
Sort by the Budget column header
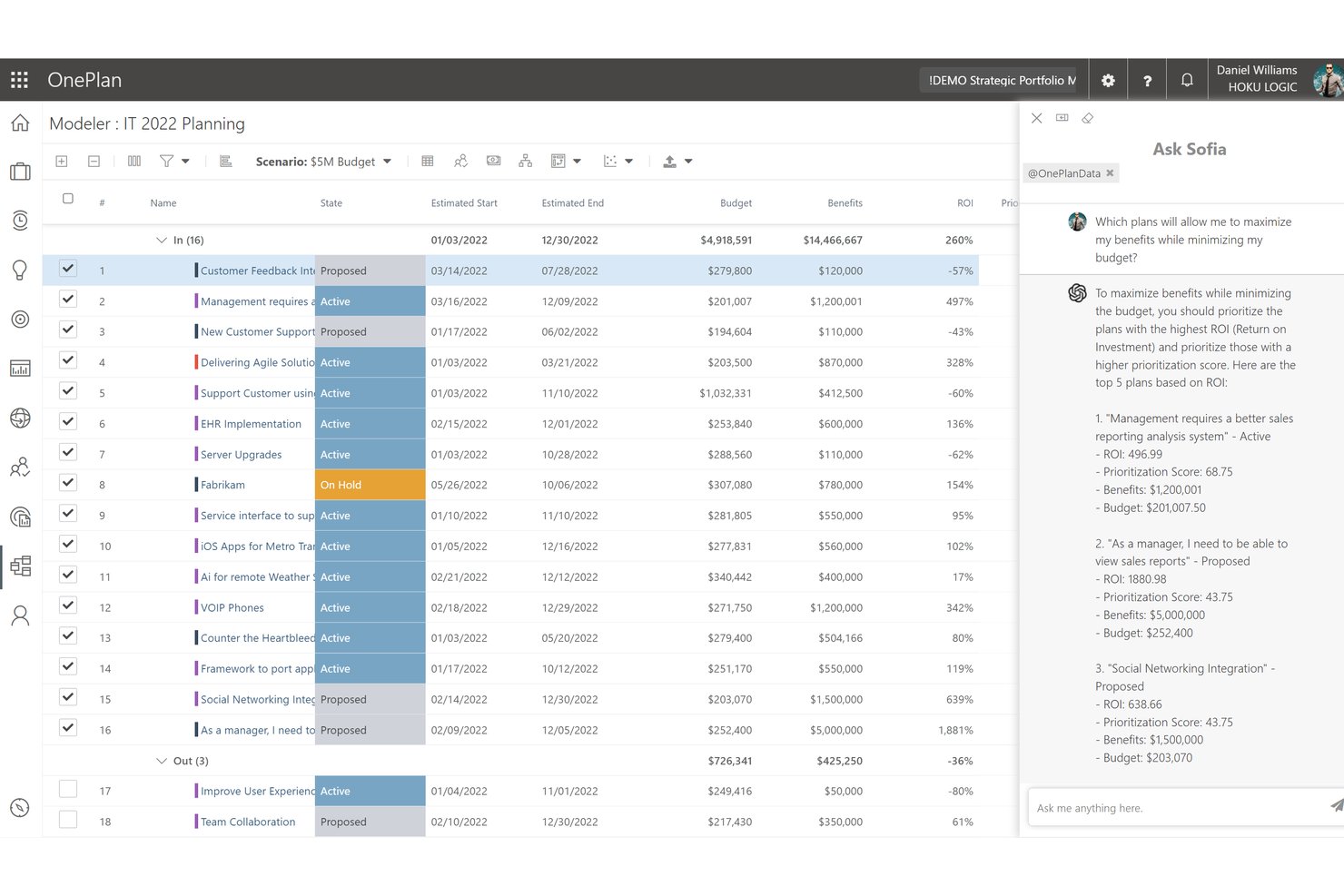click(x=736, y=203)
